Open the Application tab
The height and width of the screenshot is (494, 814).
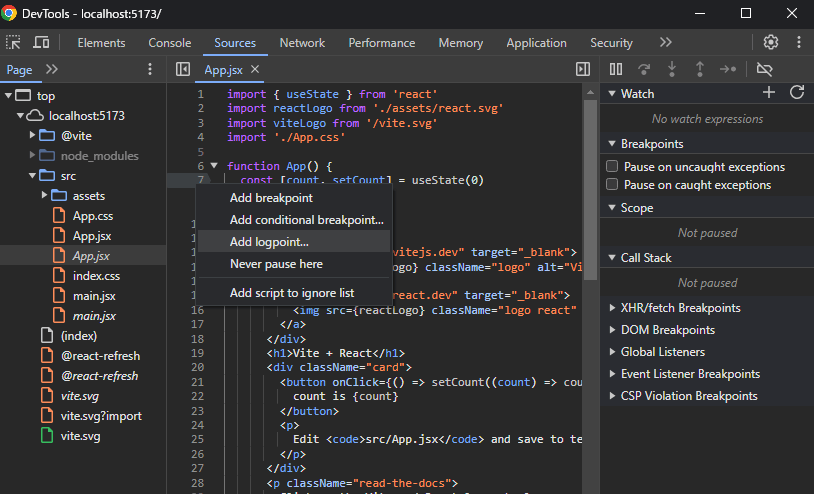pos(536,43)
